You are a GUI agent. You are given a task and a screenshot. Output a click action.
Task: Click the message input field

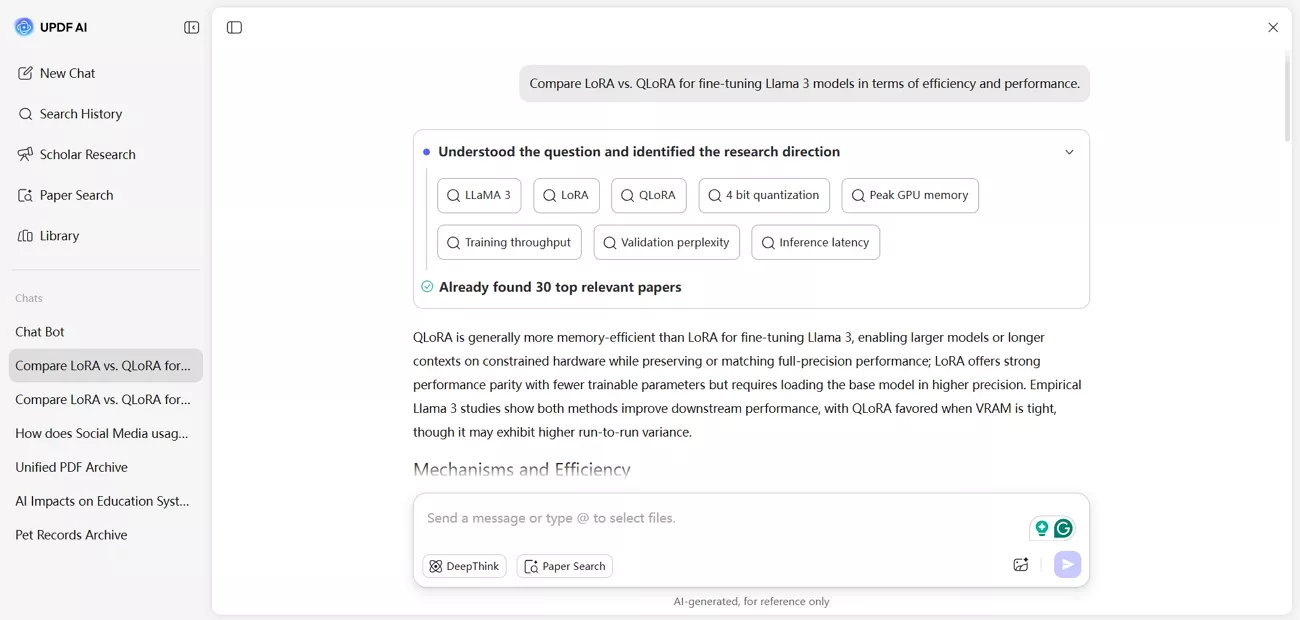click(700, 517)
